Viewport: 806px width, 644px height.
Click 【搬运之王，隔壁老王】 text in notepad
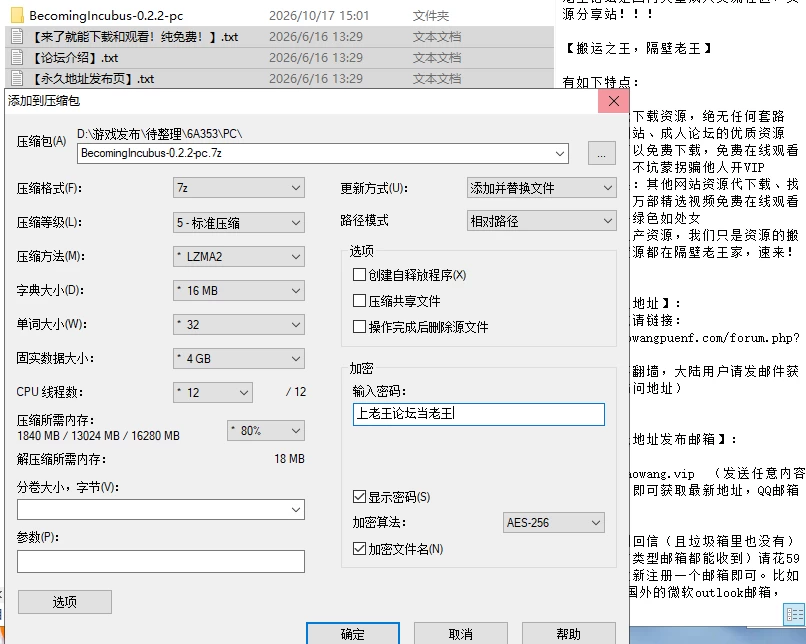tap(638, 49)
